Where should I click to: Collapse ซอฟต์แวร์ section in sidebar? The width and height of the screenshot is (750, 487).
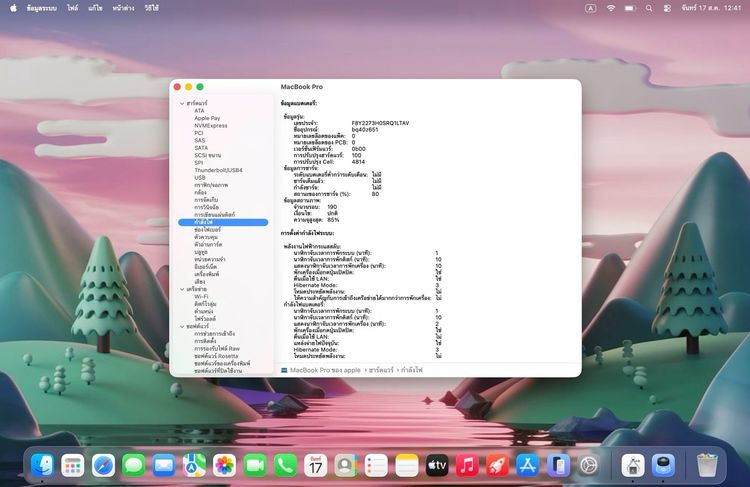pos(182,326)
